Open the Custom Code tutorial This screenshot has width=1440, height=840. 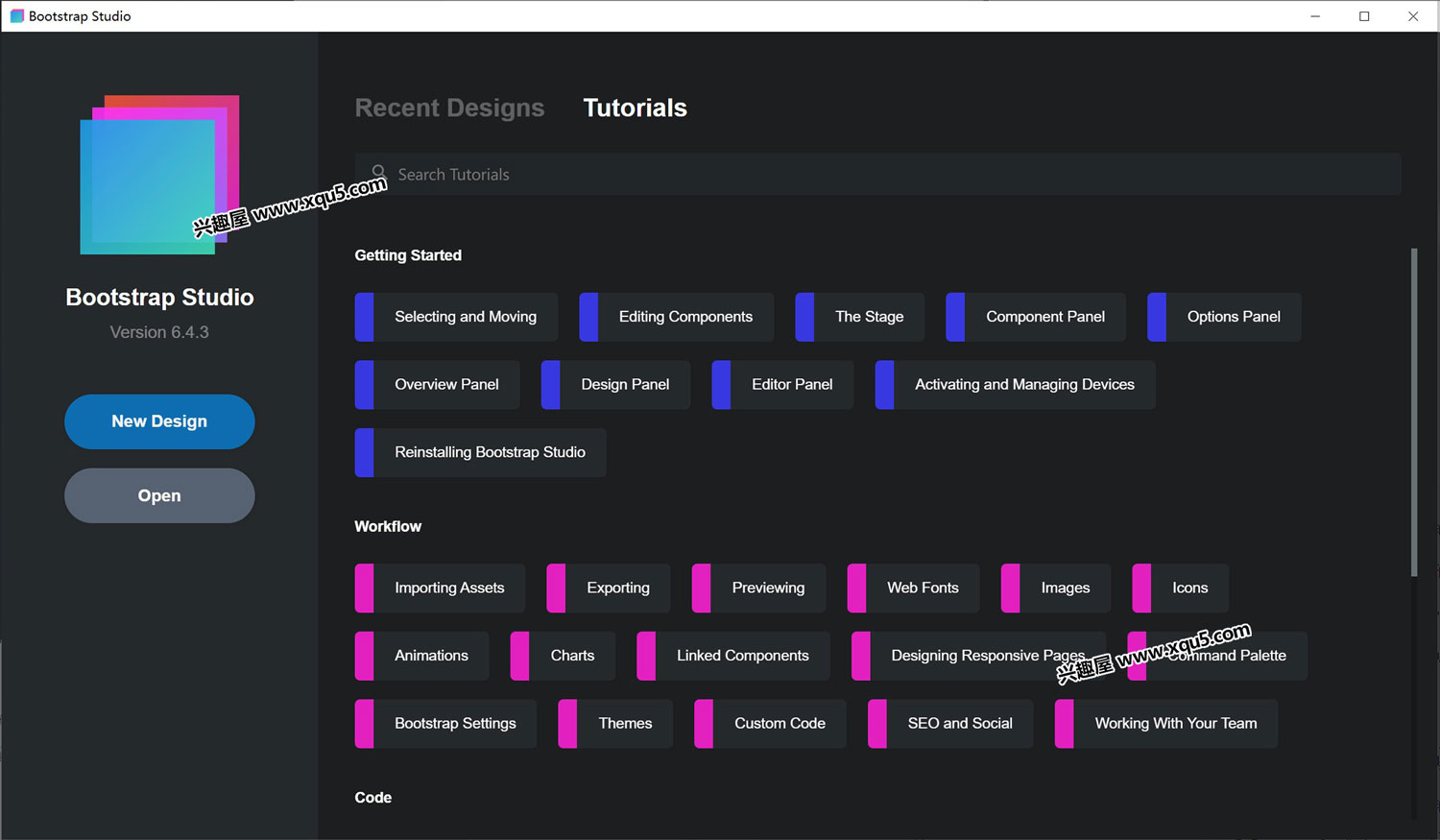(x=770, y=724)
